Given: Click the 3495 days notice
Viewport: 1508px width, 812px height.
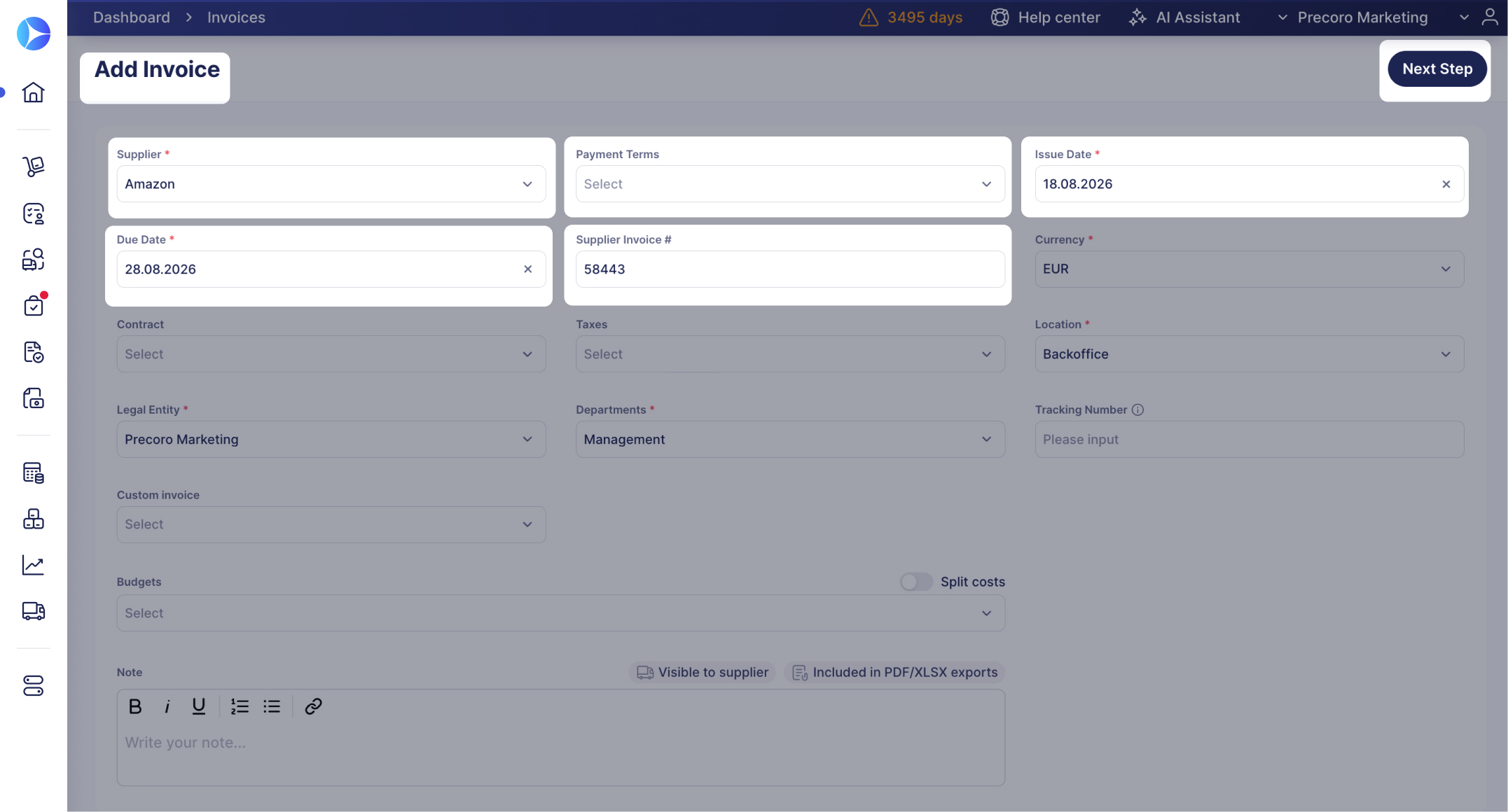Looking at the screenshot, I should [x=925, y=17].
